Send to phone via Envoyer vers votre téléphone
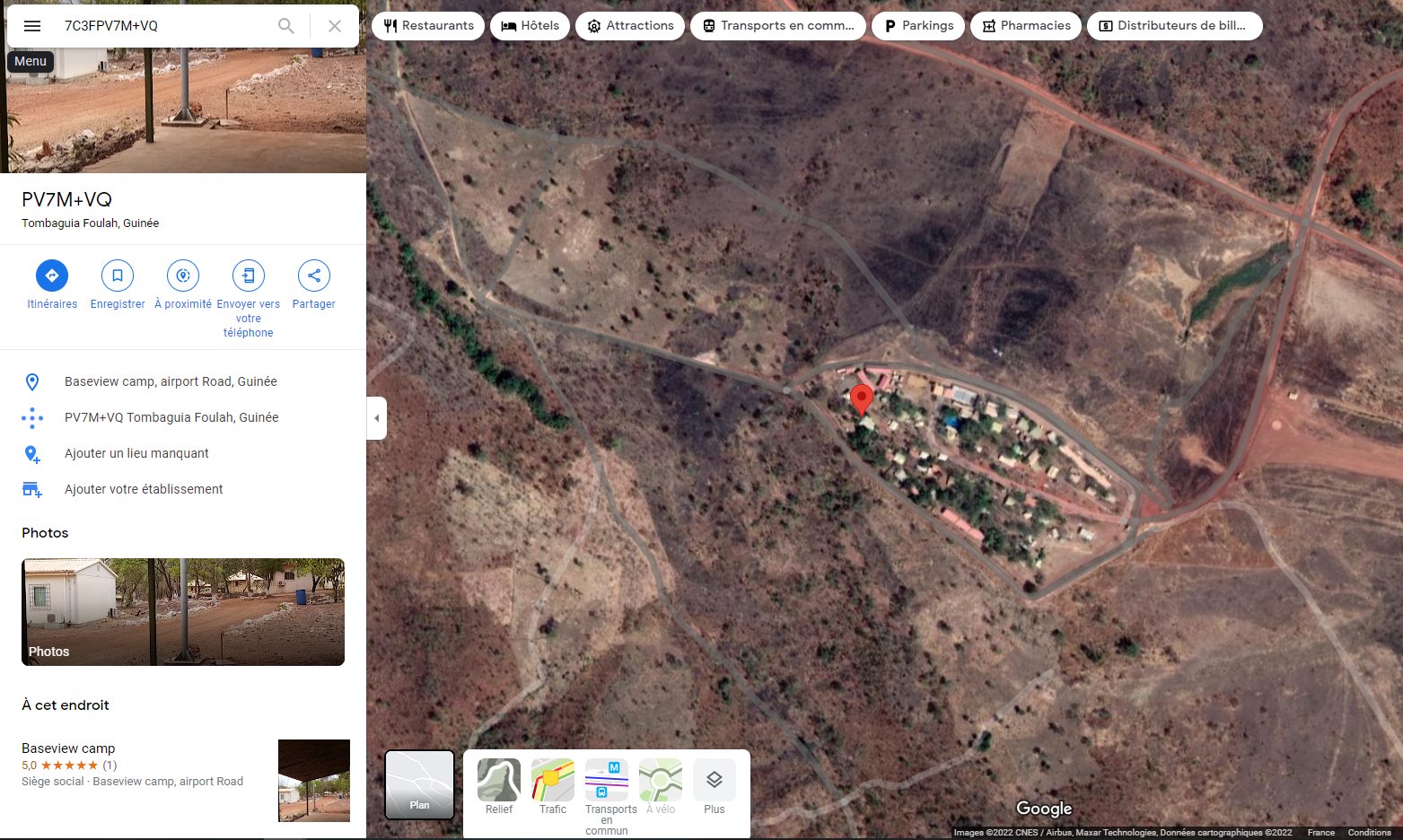Image resolution: width=1403 pixels, height=840 pixels. point(249,300)
